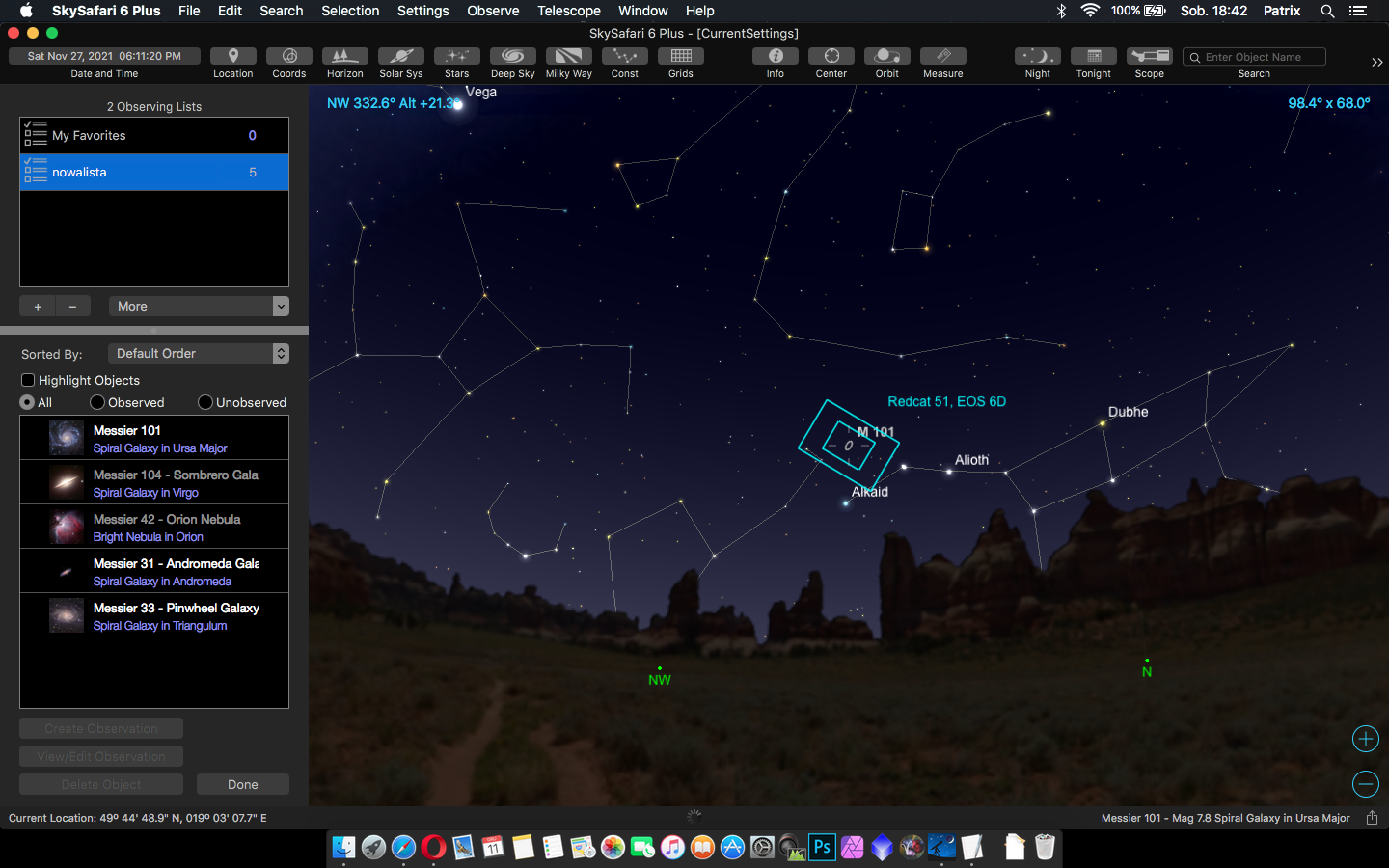
Task: Open the More dropdown
Action: pyautogui.click(x=199, y=306)
